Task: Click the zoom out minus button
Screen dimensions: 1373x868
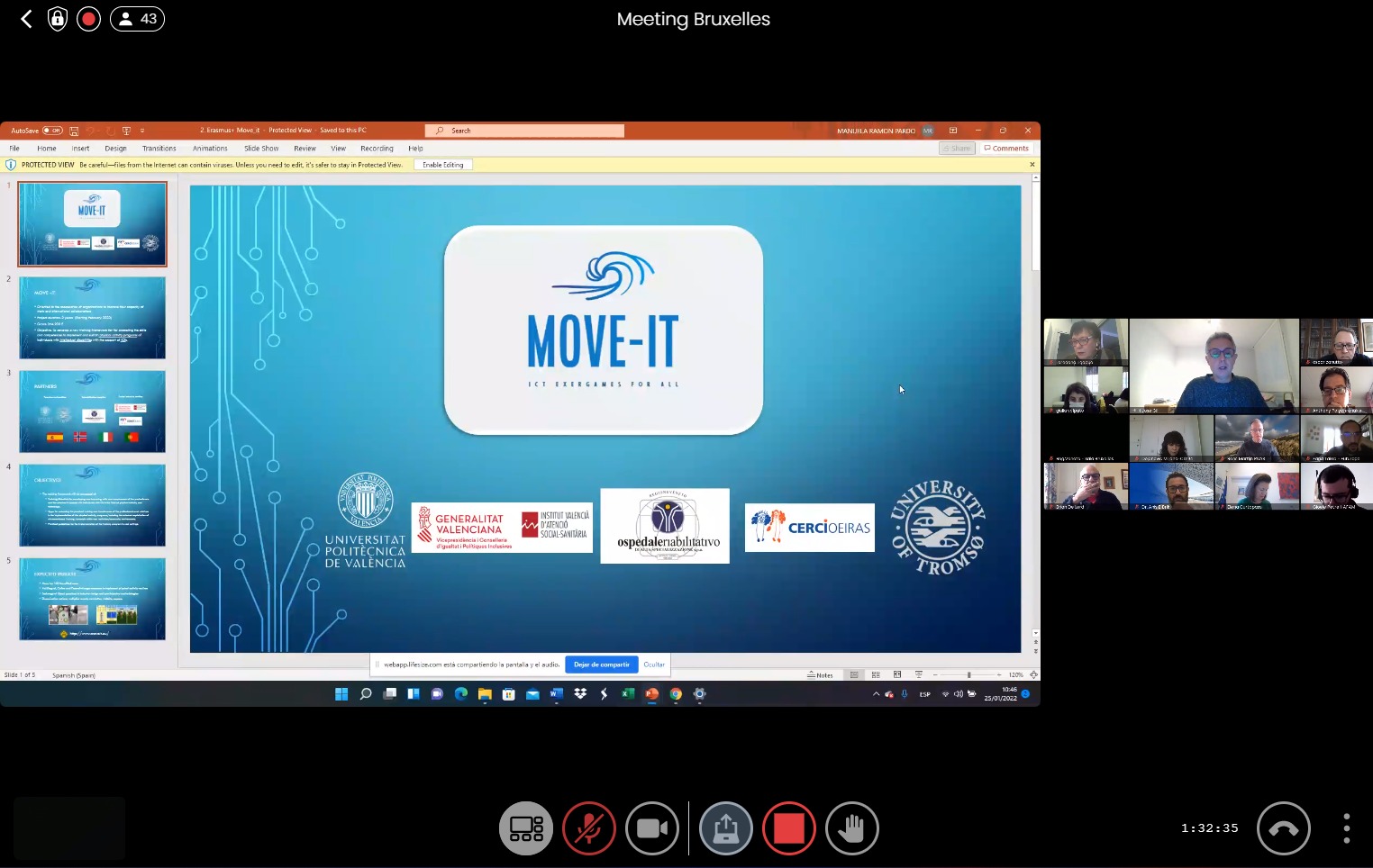Action: 935,674
